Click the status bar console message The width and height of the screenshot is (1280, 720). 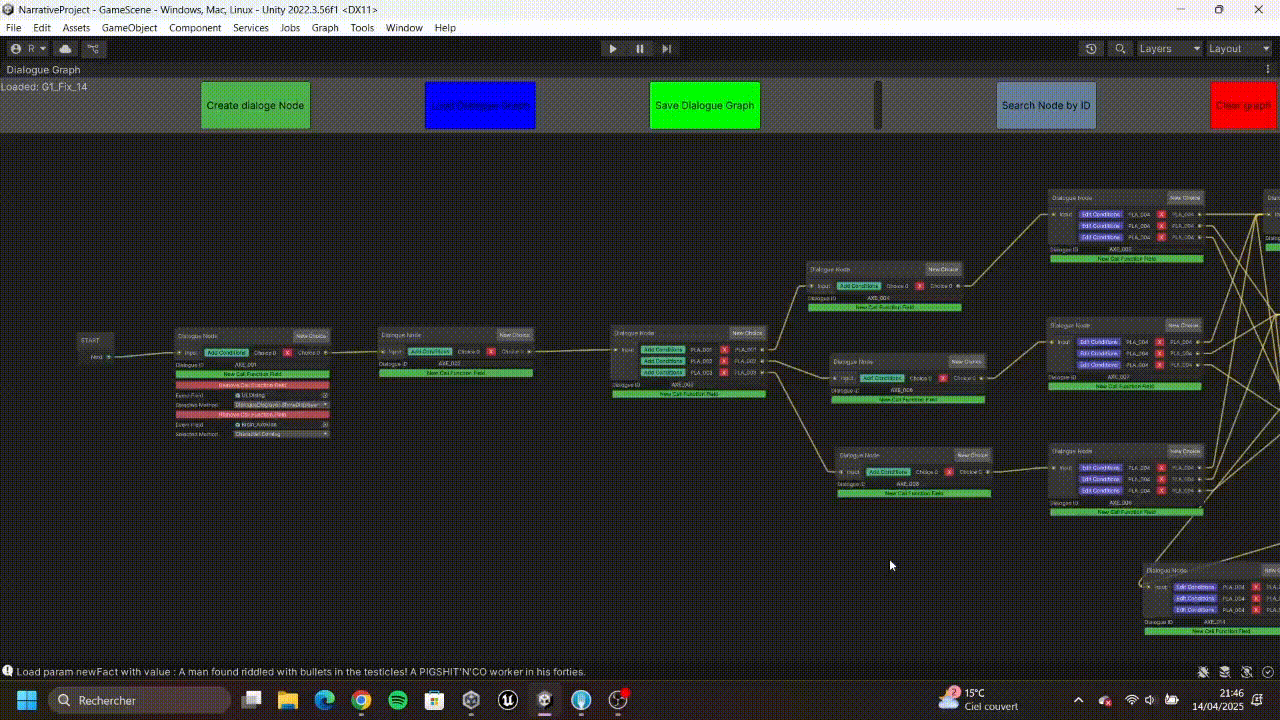click(x=301, y=672)
